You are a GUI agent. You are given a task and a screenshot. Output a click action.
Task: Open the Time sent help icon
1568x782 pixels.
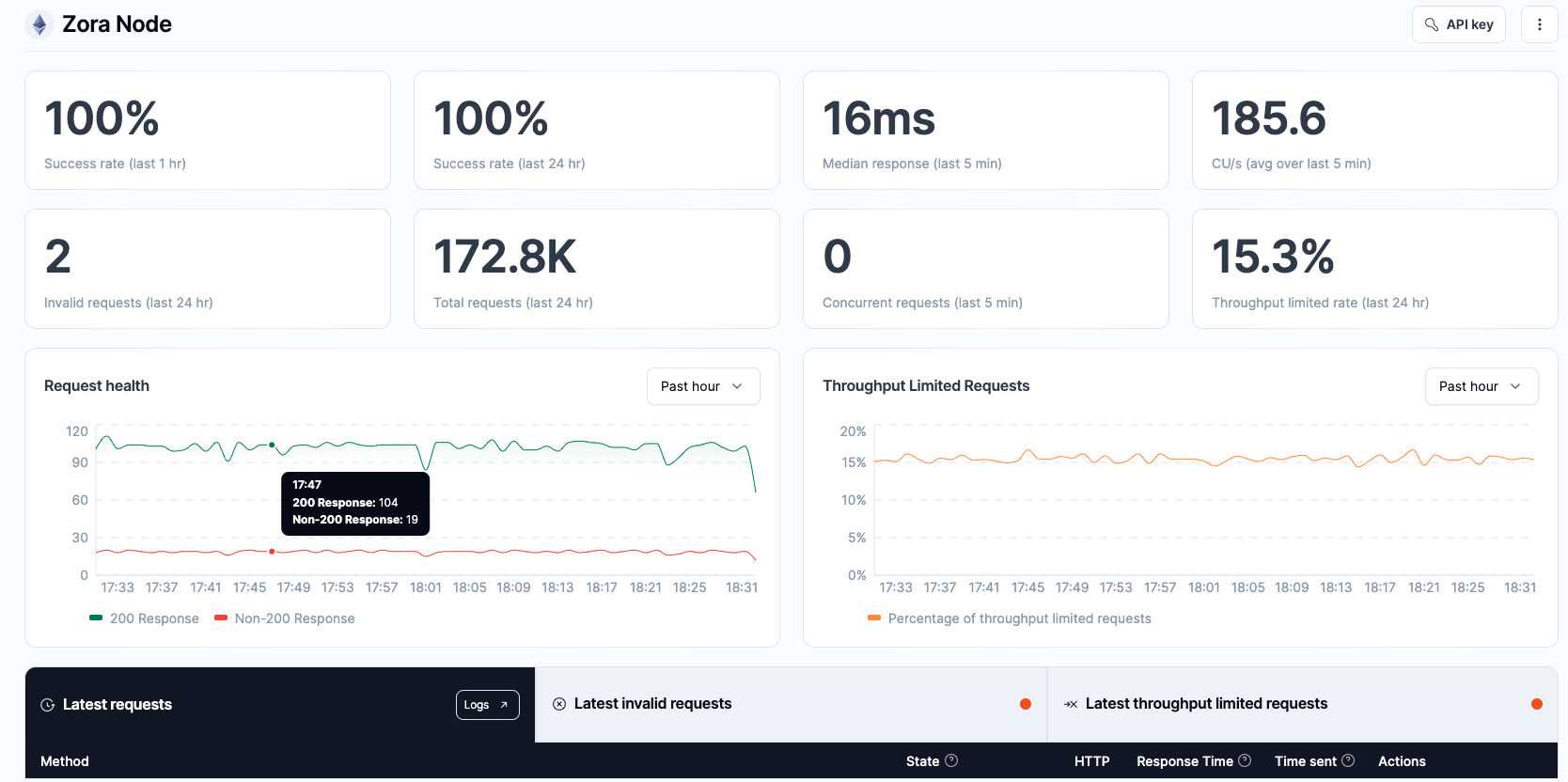(x=1348, y=760)
